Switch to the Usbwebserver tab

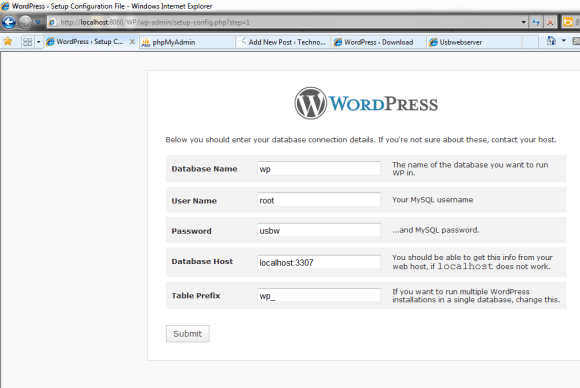tap(474, 42)
